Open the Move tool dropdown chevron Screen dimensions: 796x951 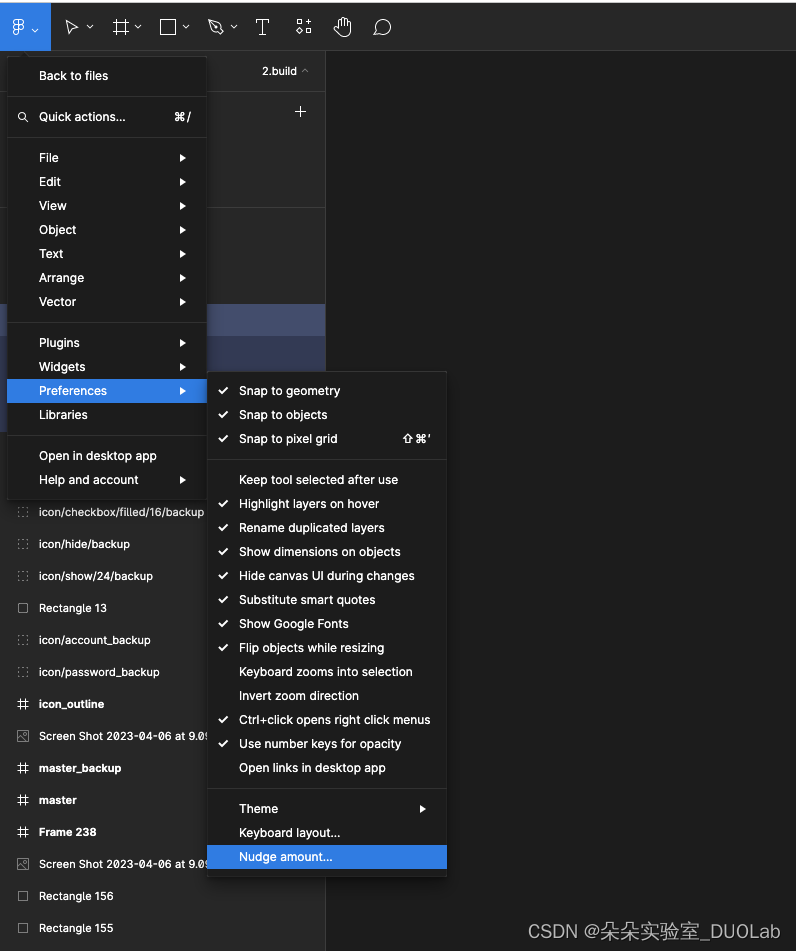point(88,27)
